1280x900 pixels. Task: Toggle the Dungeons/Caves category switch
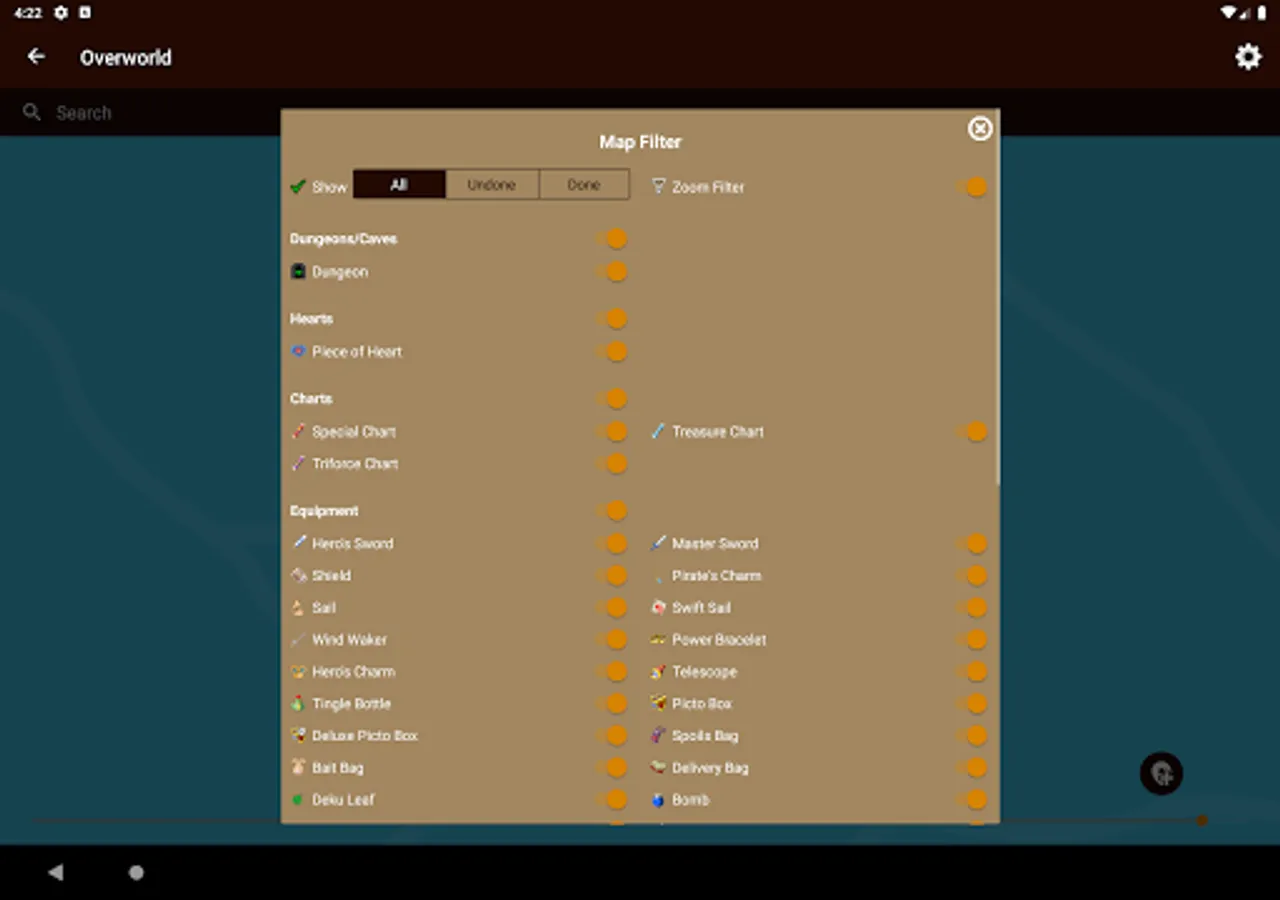(612, 238)
